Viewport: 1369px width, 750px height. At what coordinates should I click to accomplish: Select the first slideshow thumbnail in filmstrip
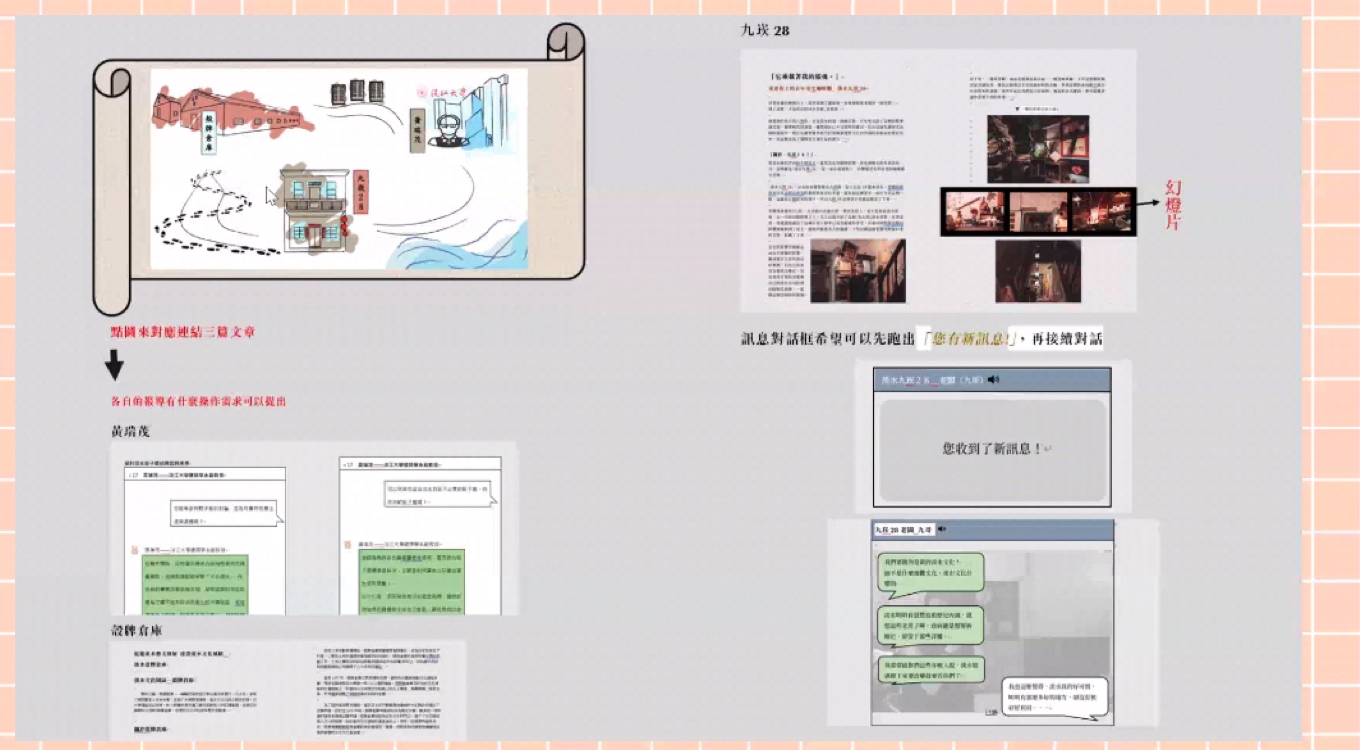[x=975, y=211]
